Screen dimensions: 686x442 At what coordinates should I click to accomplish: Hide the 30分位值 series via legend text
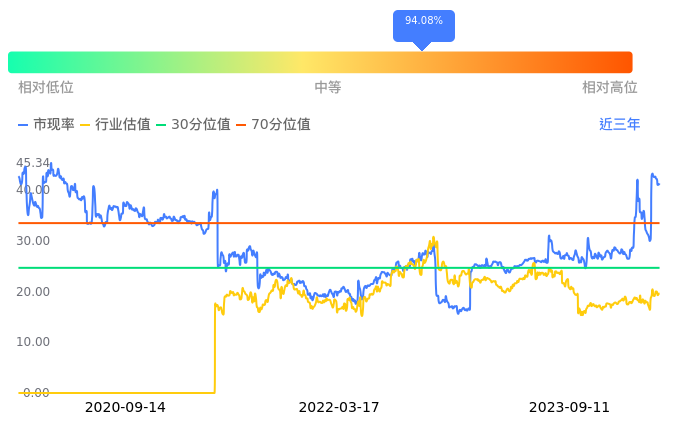point(201,125)
